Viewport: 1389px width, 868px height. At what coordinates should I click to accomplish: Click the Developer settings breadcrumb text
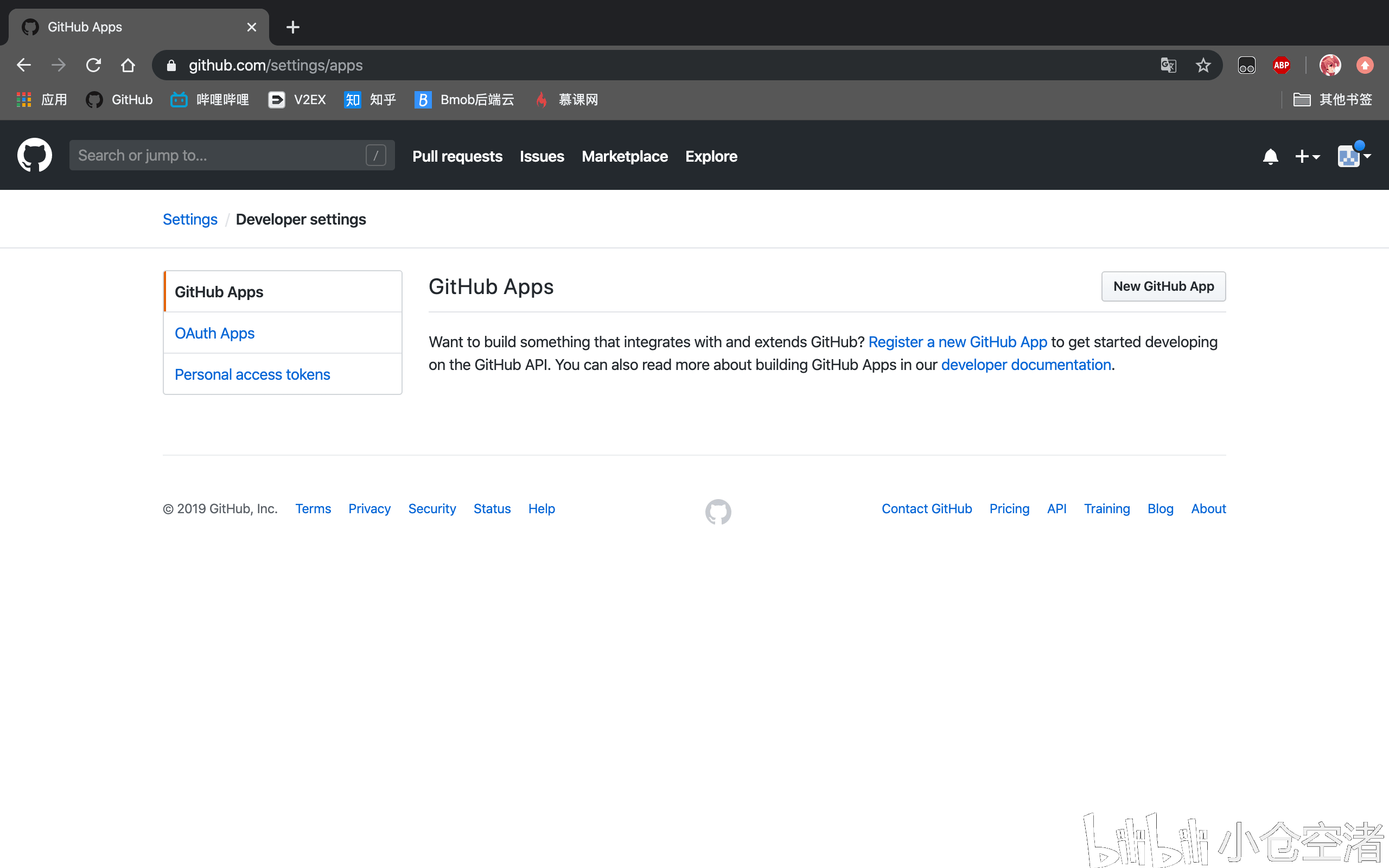coord(301,219)
